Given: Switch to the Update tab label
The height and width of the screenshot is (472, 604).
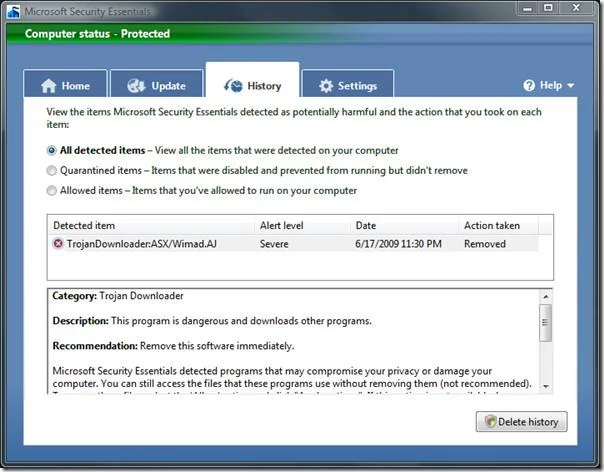Looking at the screenshot, I should pos(168,86).
